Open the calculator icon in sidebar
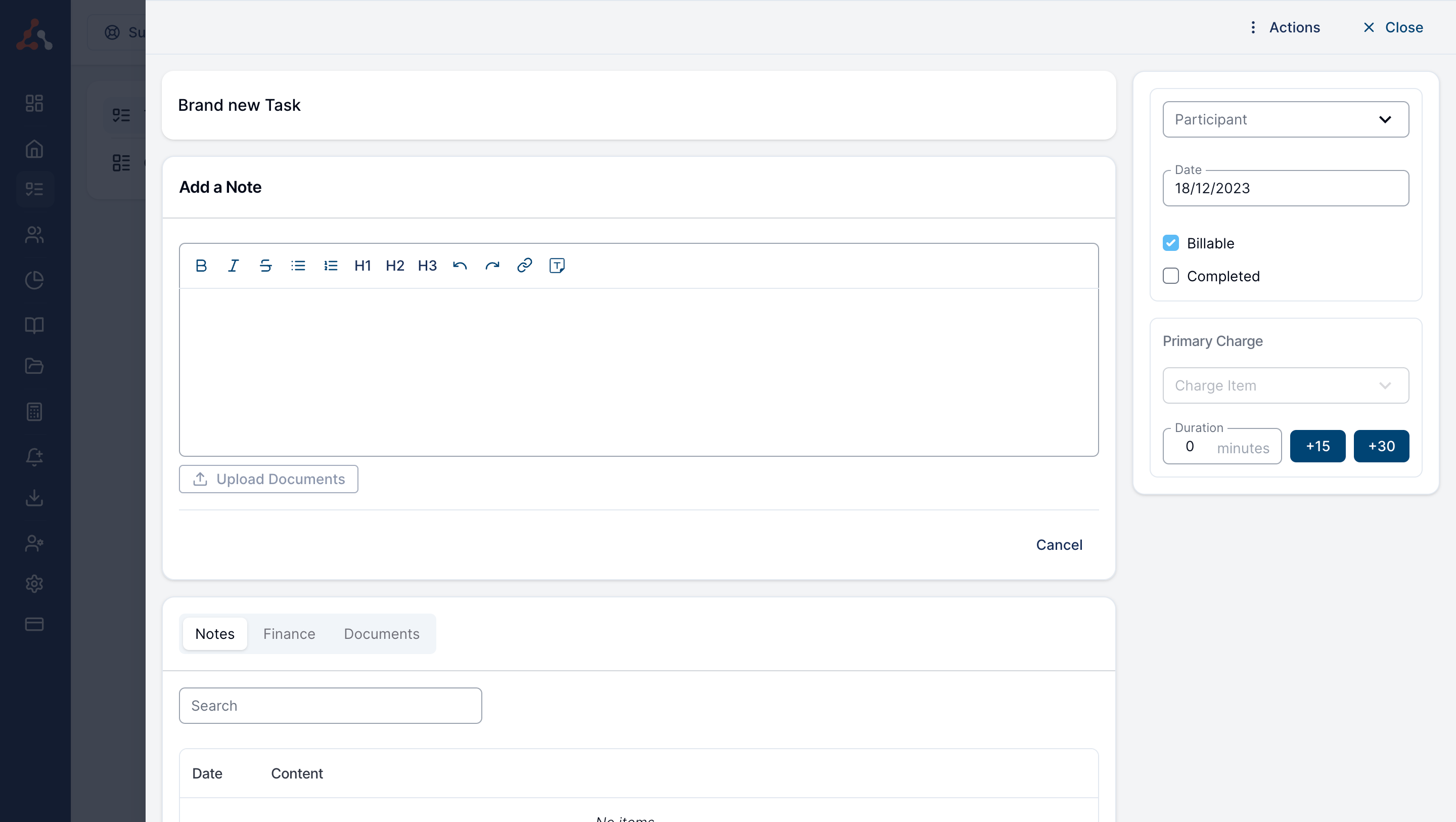 pos(34,412)
